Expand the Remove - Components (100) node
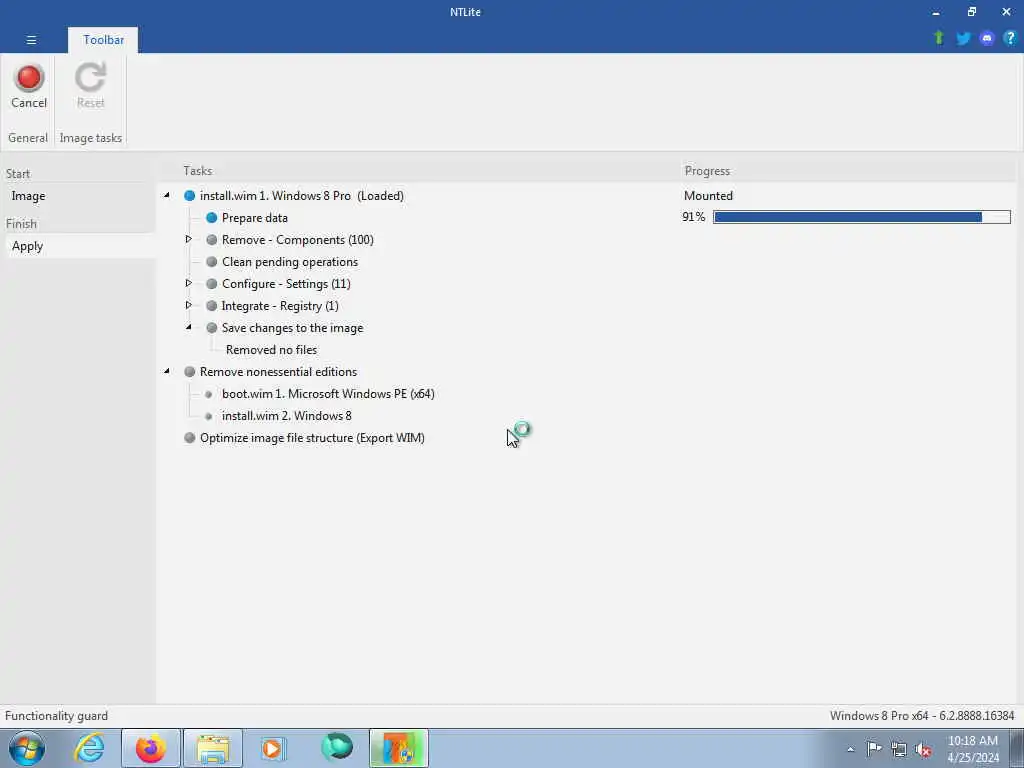This screenshot has height=768, width=1024. 189,240
